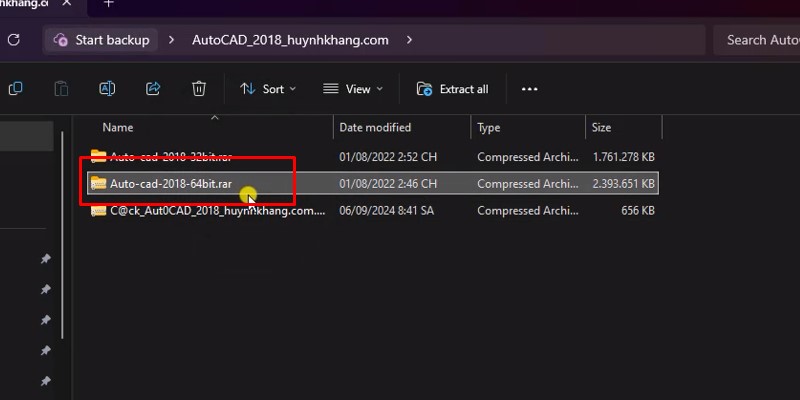Click the Paste clipboard icon
The image size is (800, 400).
61,89
